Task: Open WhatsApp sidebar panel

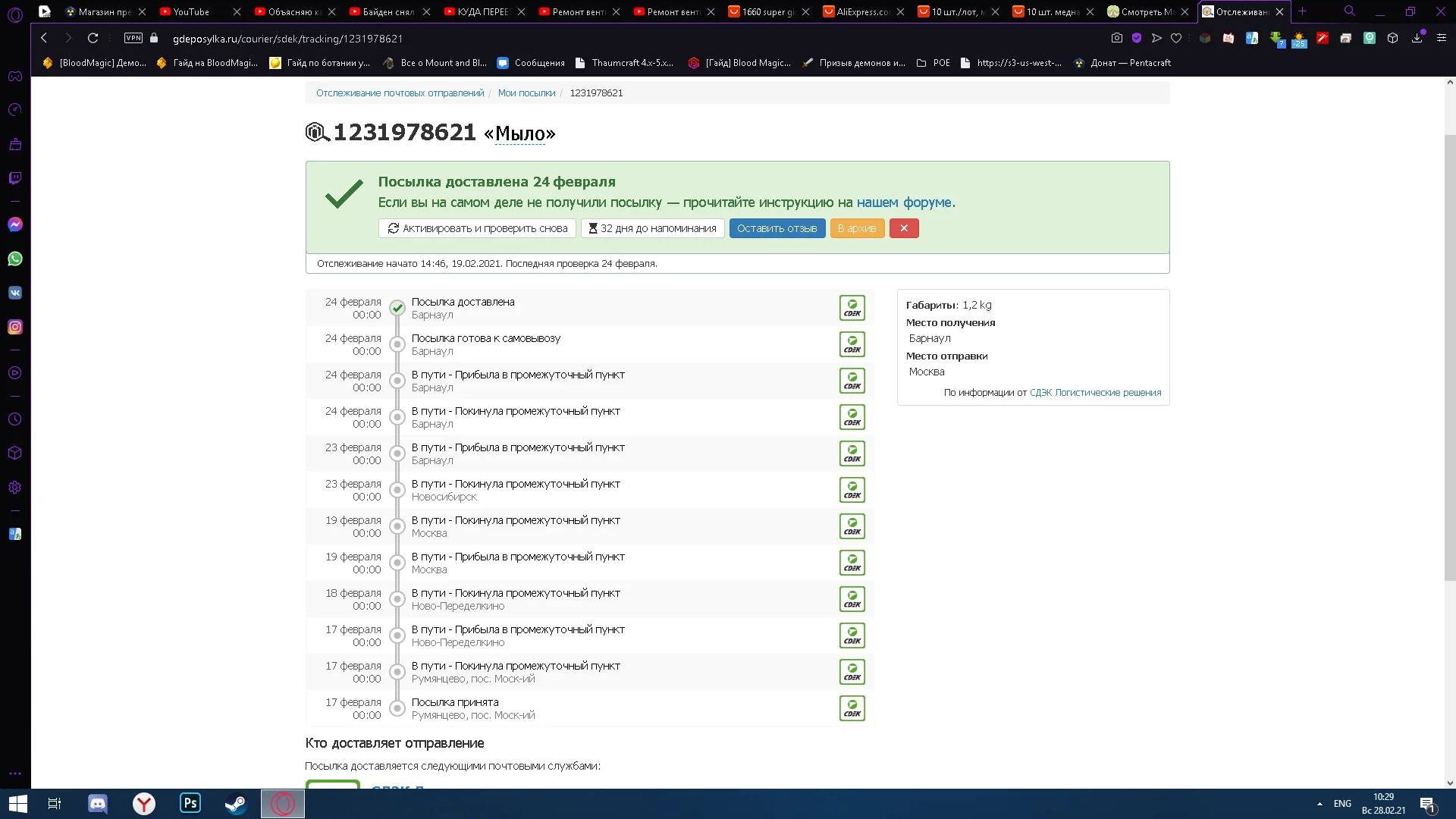Action: point(15,259)
